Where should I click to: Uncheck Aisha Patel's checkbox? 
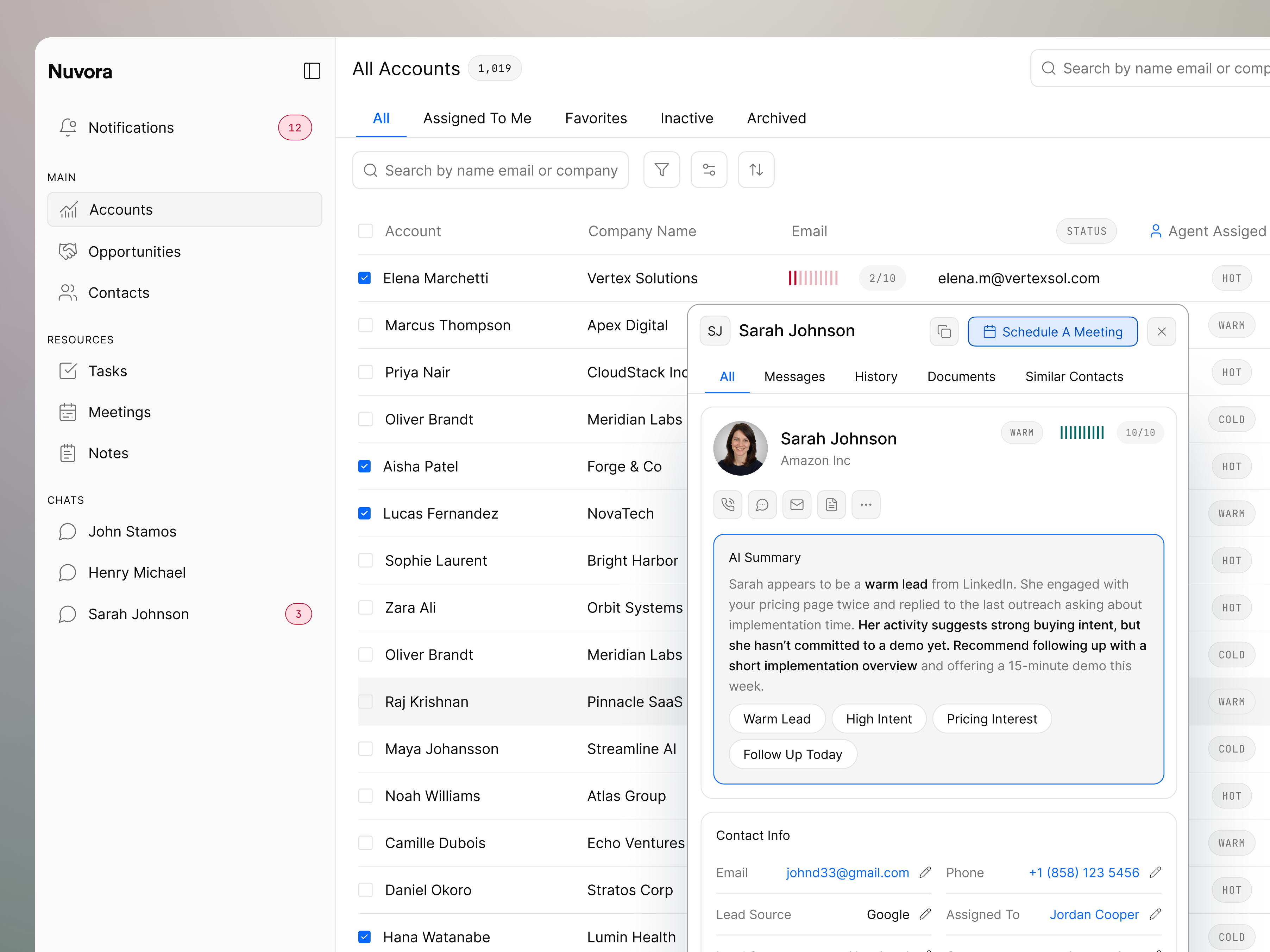pos(365,467)
